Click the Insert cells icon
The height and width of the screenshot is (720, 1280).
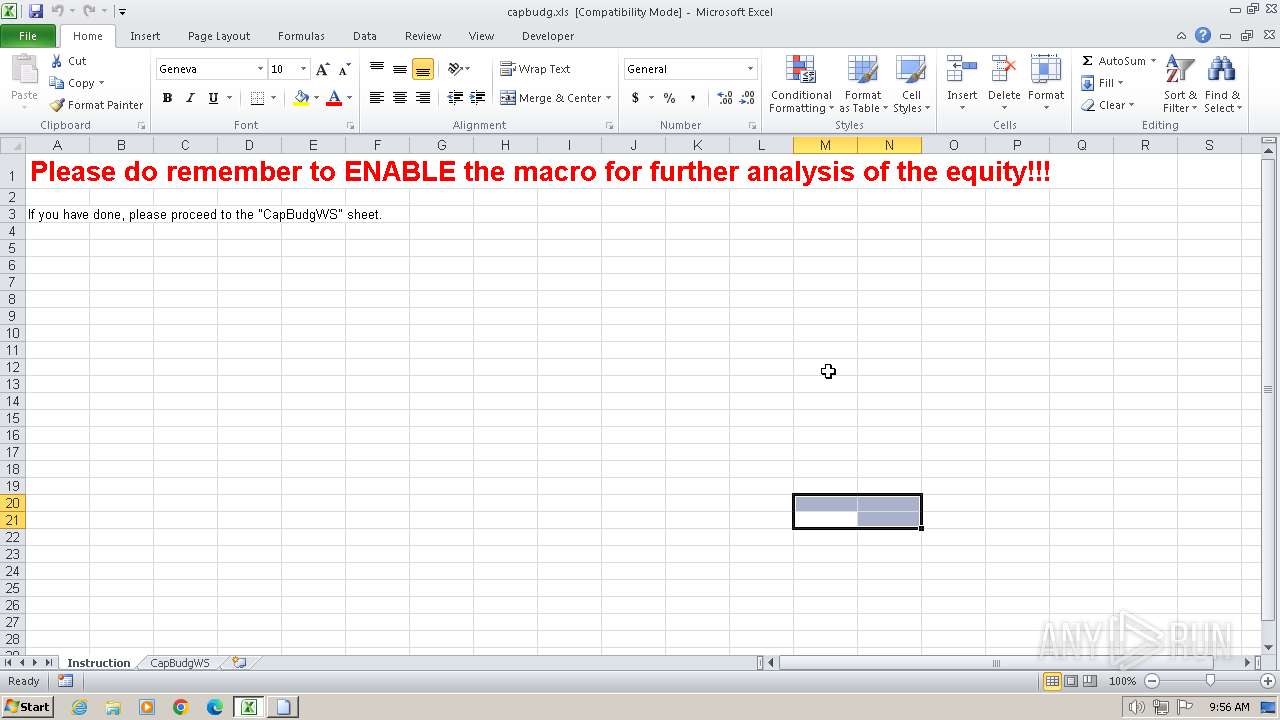pos(962,70)
